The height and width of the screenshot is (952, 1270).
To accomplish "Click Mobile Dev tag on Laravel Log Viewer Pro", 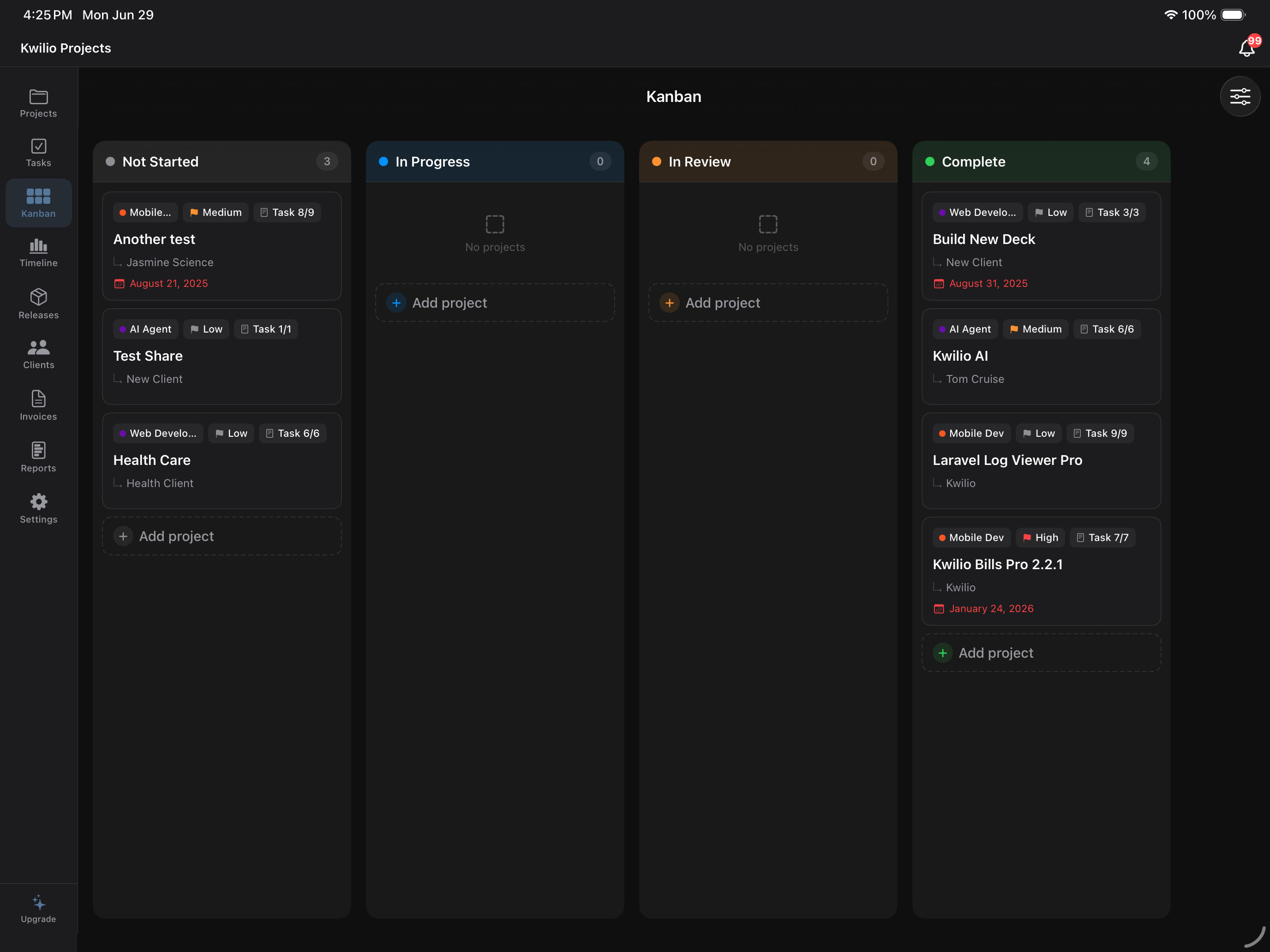I will [x=971, y=433].
